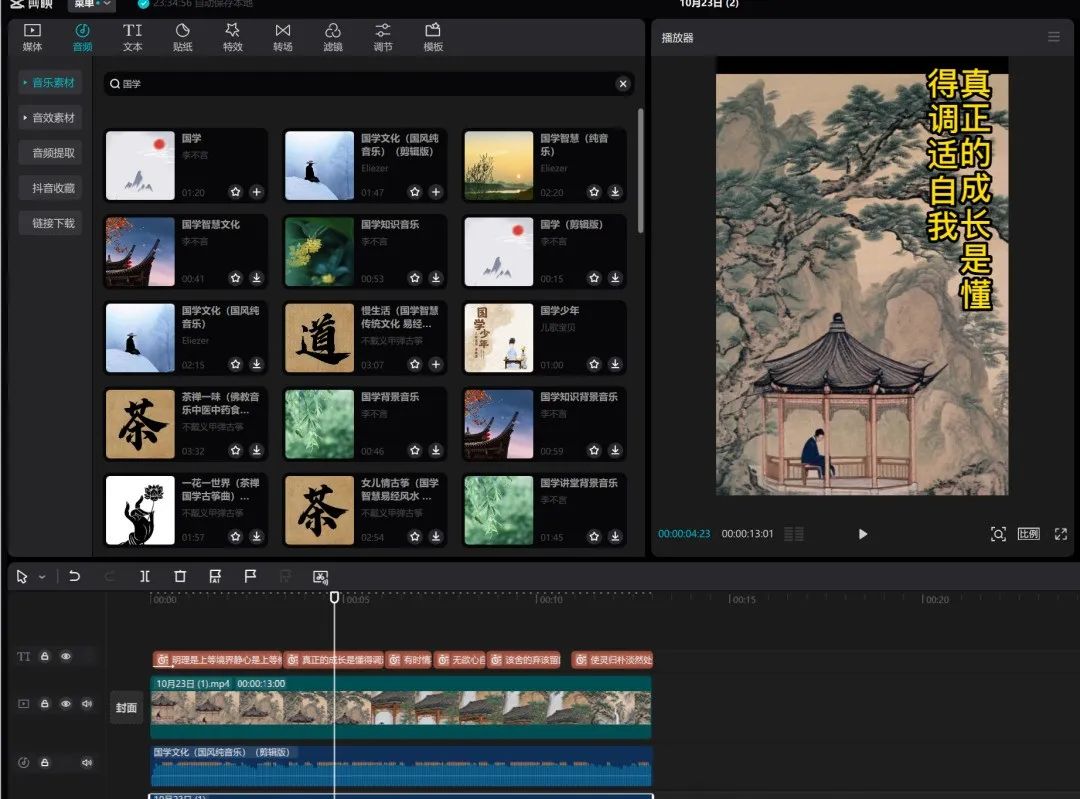Preview the 国学少年 cover thumbnail
The width and height of the screenshot is (1080, 799).
pyautogui.click(x=499, y=338)
